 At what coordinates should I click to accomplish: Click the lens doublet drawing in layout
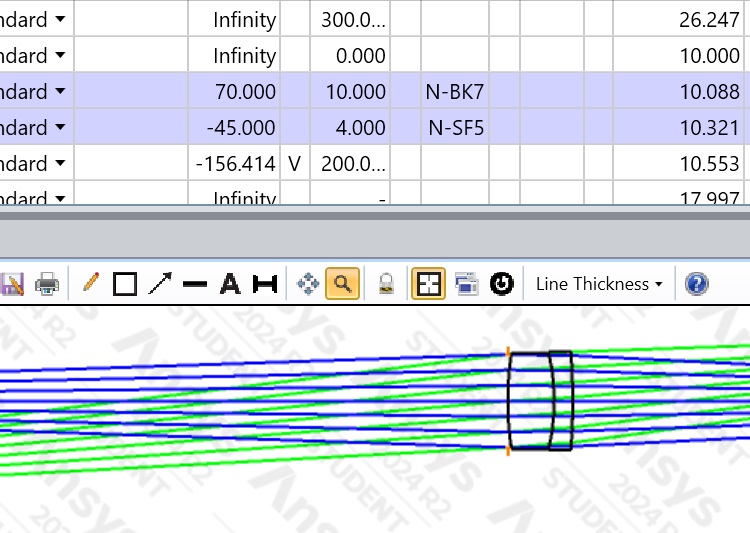pyautogui.click(x=540, y=400)
